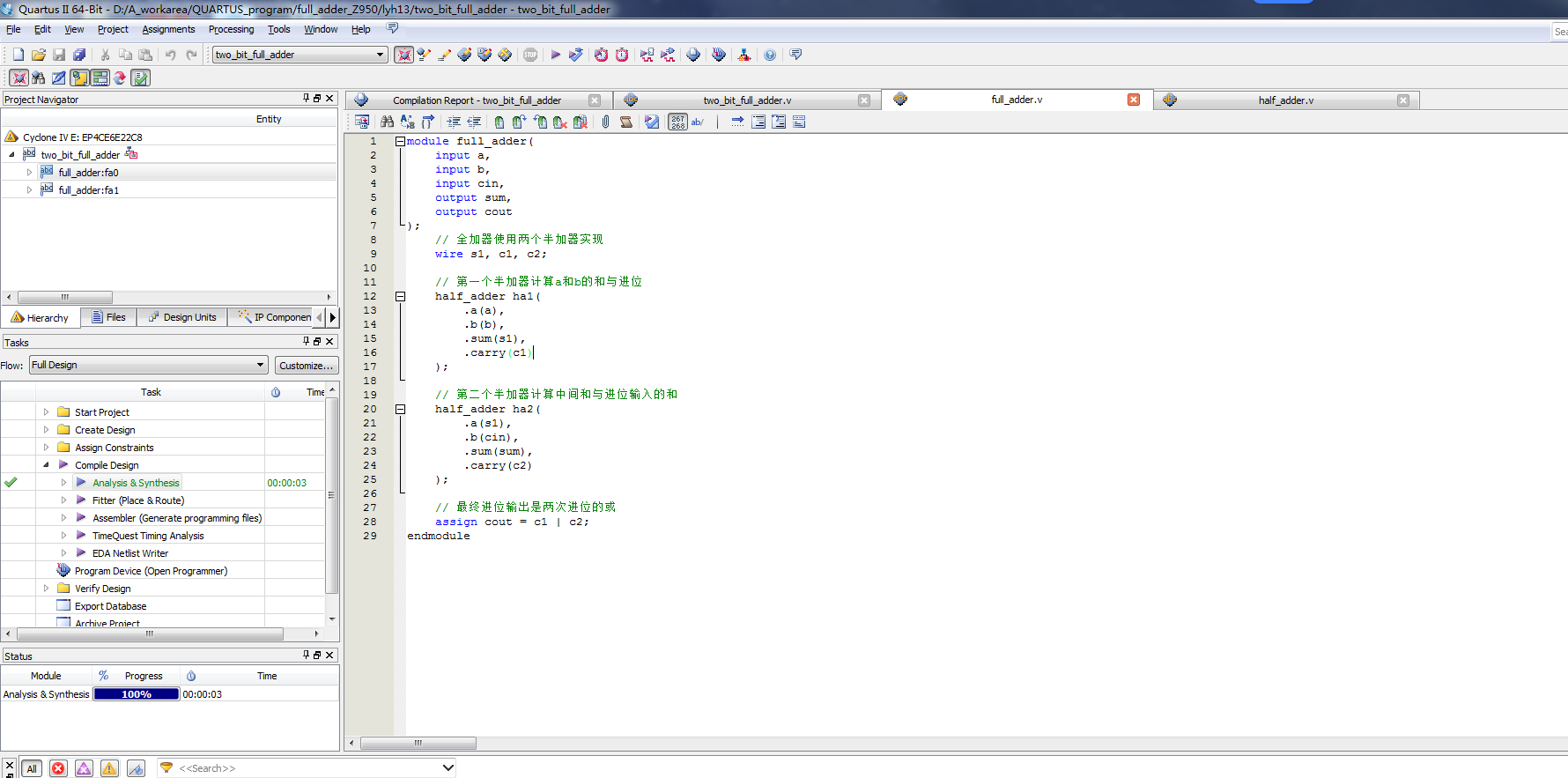The height and width of the screenshot is (778, 1568).
Task: Select EDA Netlist Writer task
Action: pos(130,553)
